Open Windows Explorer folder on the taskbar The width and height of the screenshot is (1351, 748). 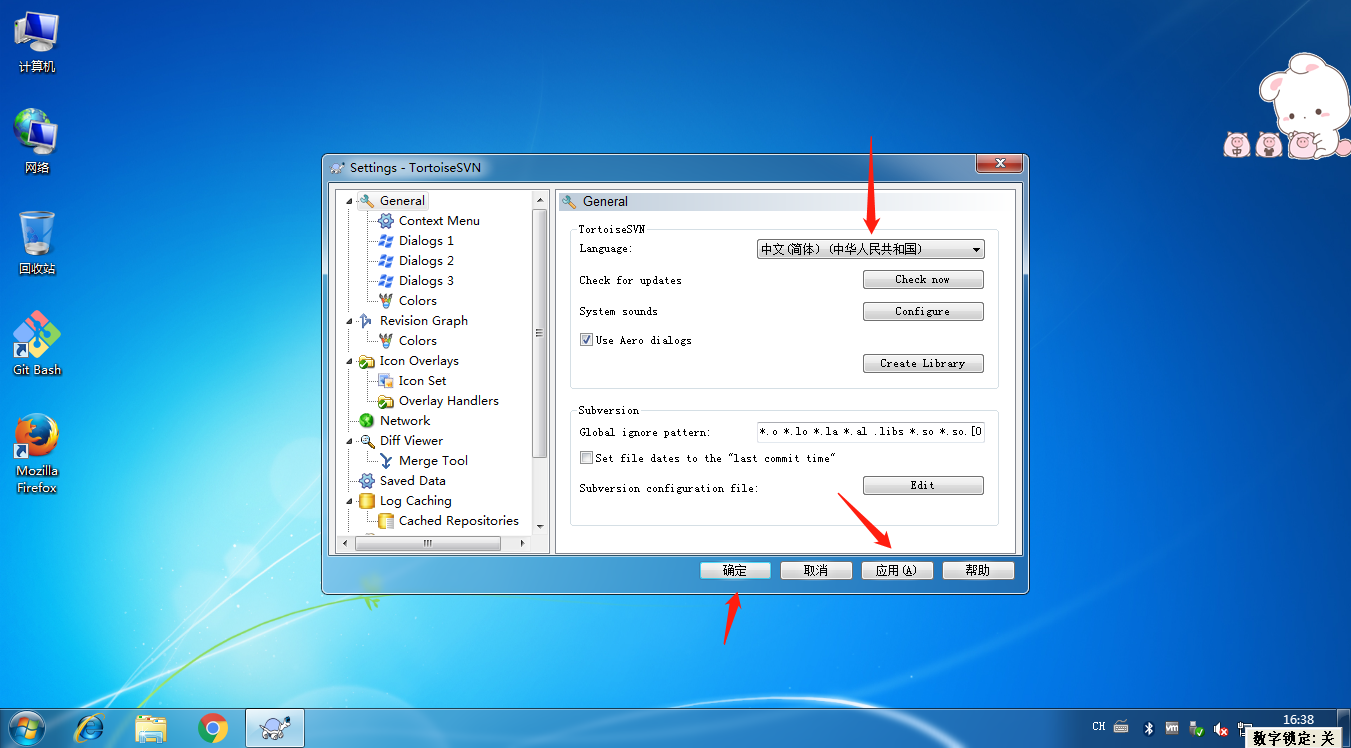point(151,728)
